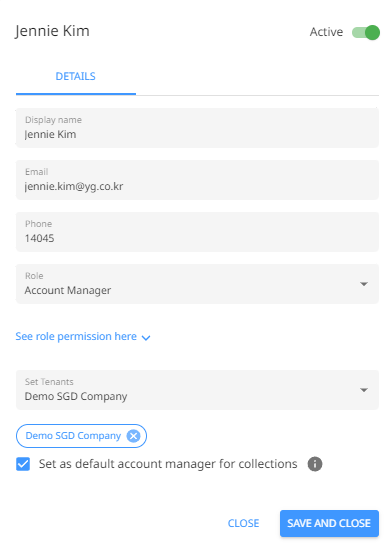The height and width of the screenshot is (551, 392).
Task: Click the Phone number field
Action: coord(197,232)
